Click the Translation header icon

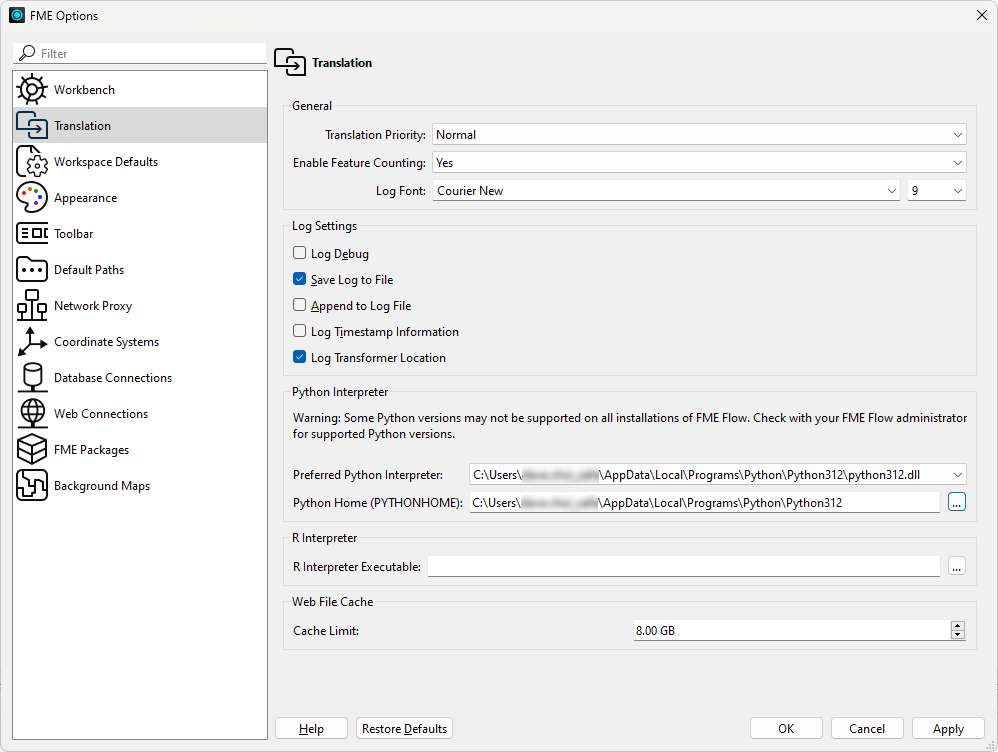[290, 62]
